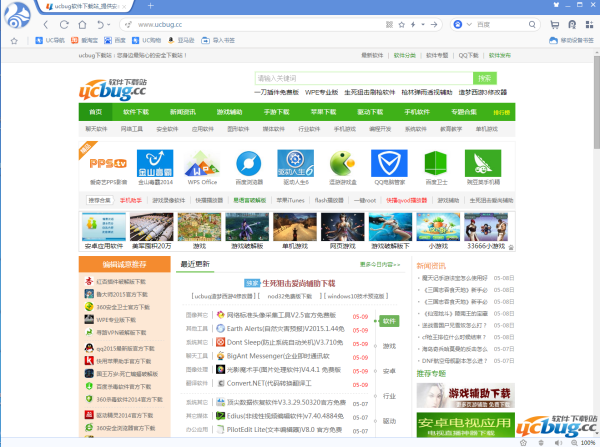Click the go forward arrow in address bar
The image size is (600, 447).
point(434,24)
